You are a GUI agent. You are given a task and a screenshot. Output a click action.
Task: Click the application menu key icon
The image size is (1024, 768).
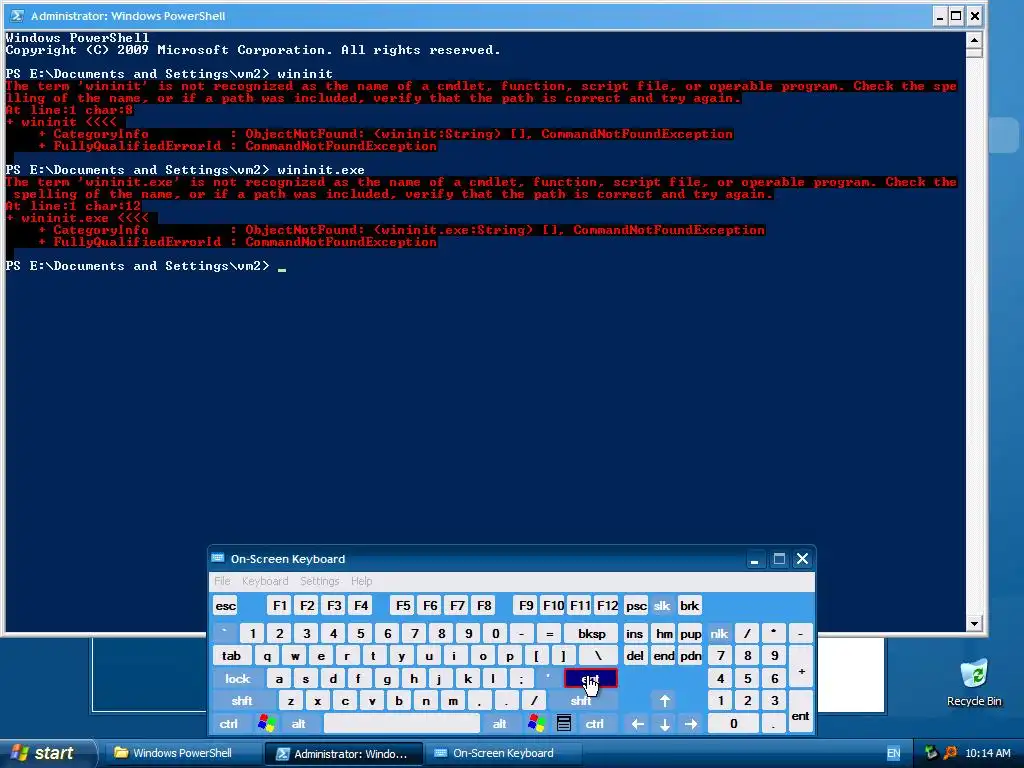(x=564, y=724)
